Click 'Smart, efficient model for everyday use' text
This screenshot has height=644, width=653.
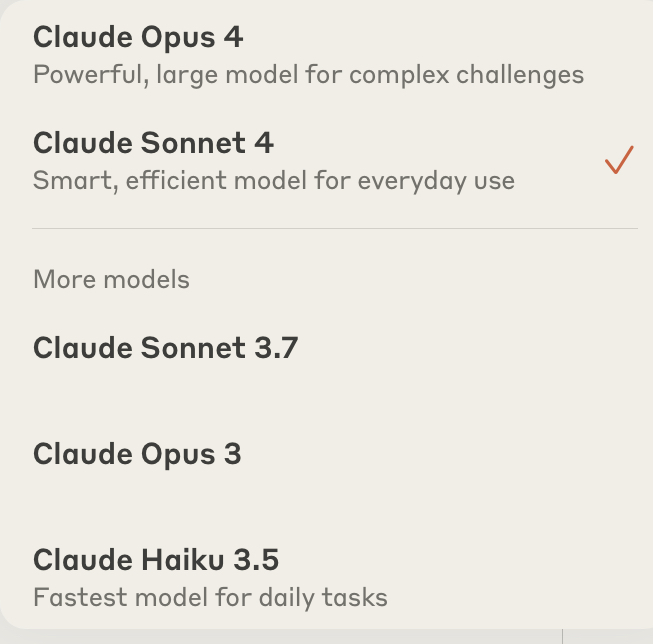[274, 181]
